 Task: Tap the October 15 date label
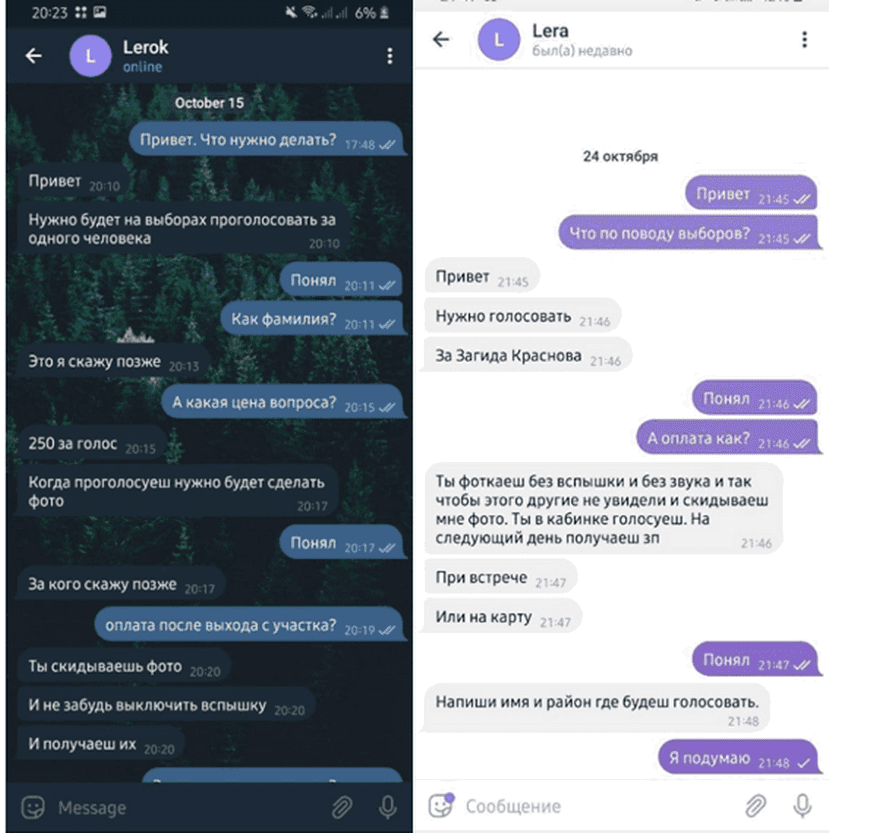coord(209,103)
